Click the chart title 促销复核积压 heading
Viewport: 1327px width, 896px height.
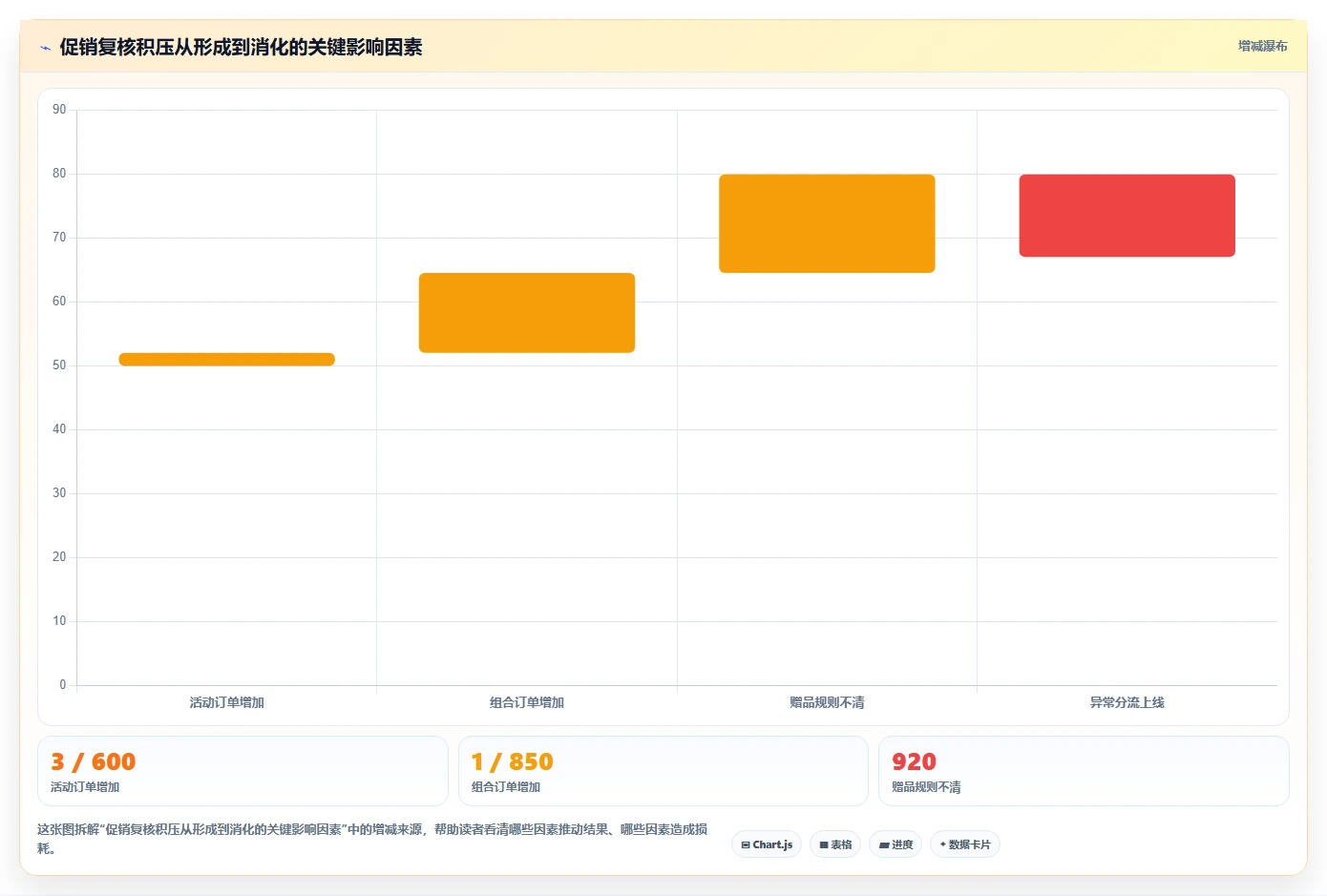coord(241,47)
